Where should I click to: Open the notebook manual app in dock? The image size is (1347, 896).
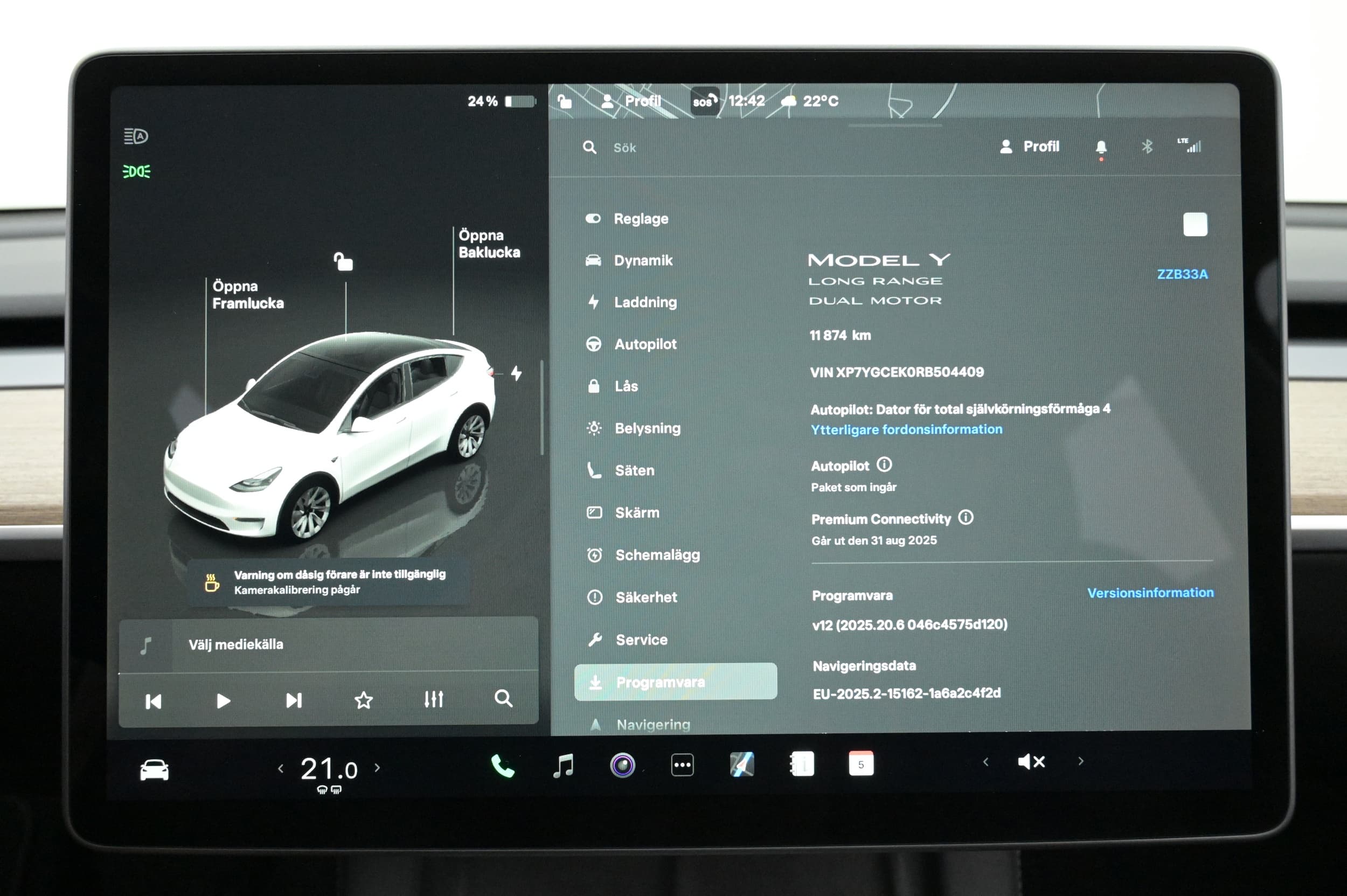click(802, 764)
